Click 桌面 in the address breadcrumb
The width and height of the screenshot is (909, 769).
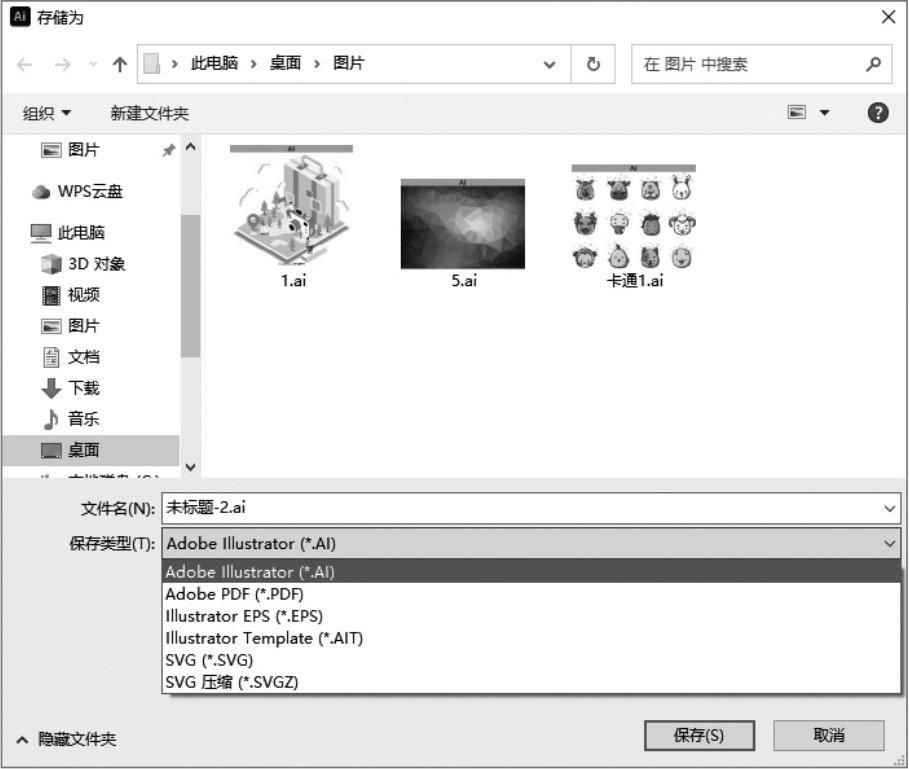285,63
